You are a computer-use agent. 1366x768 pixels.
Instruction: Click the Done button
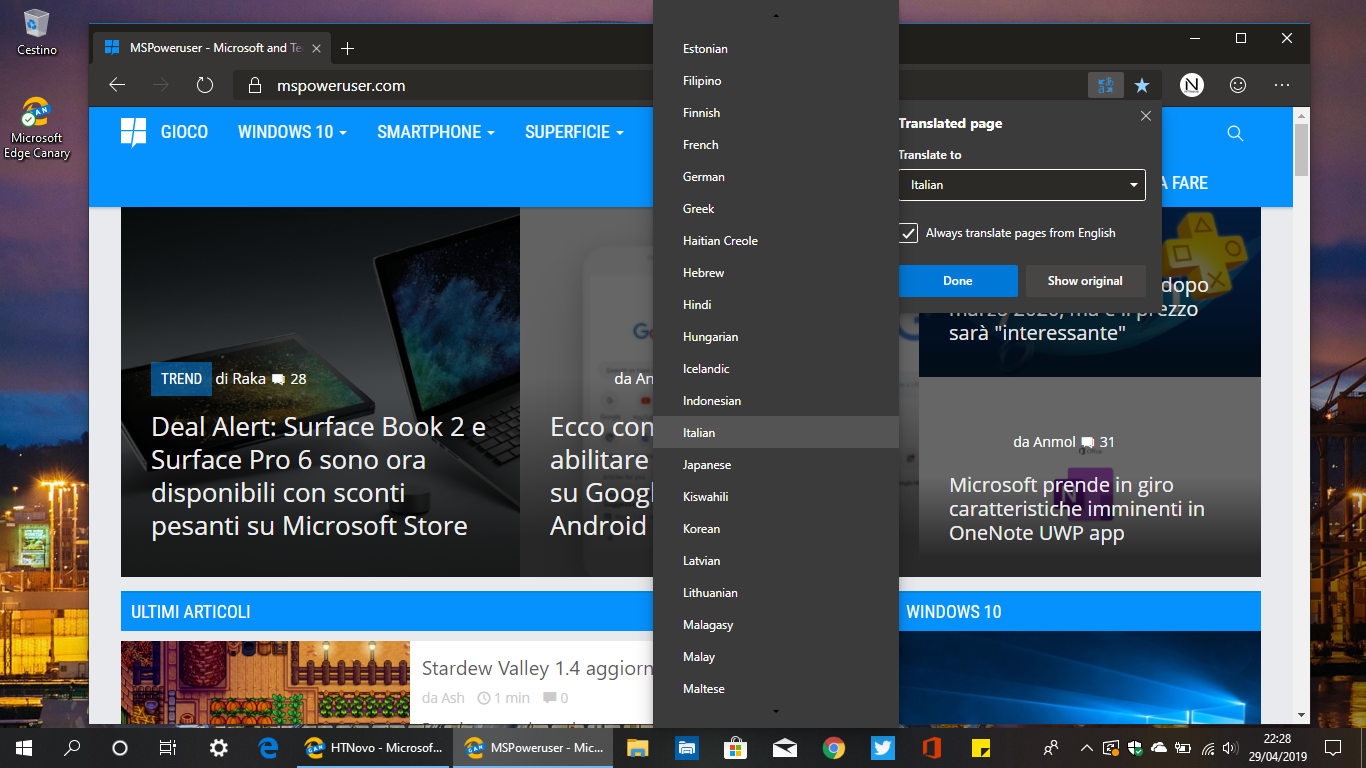pos(958,281)
